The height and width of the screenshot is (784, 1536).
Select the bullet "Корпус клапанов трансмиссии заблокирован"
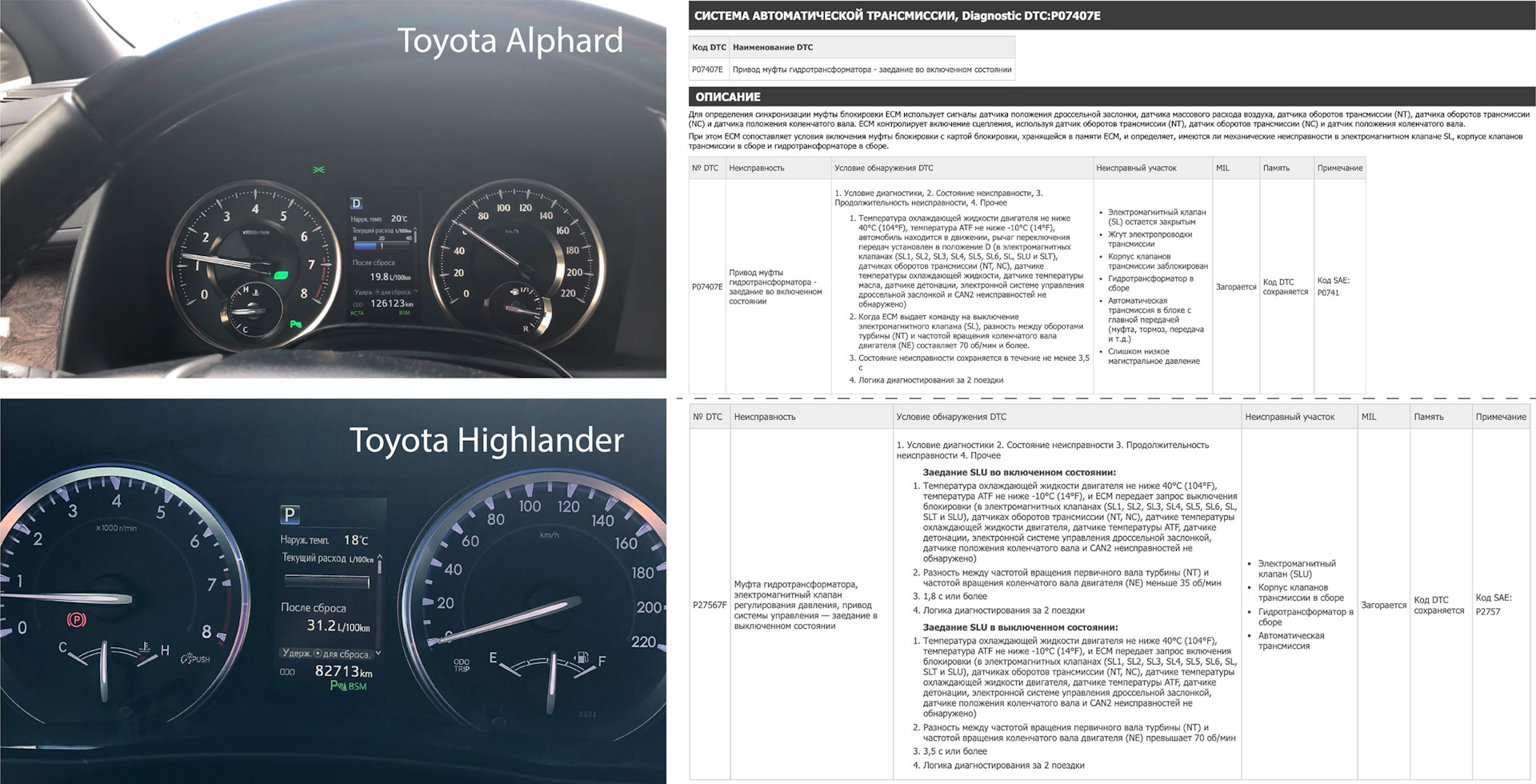[x=1158, y=262]
